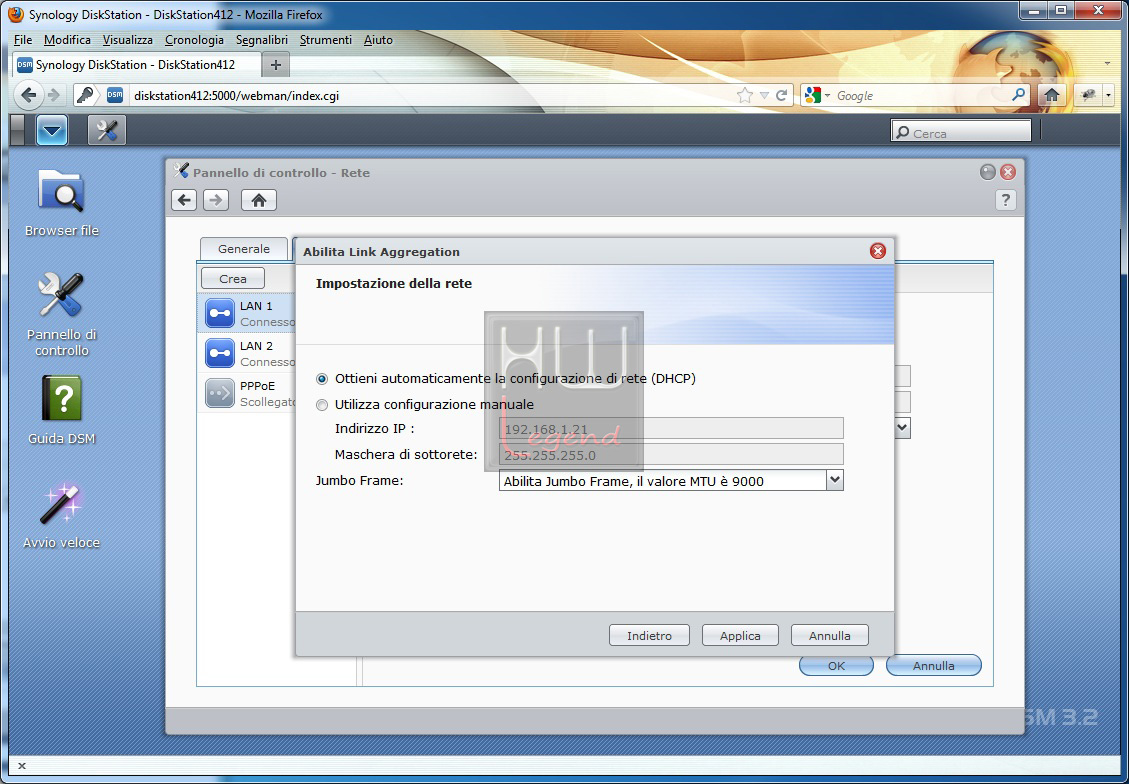This screenshot has height=784, width=1129.
Task: Click the Crea button
Action: (x=233, y=279)
